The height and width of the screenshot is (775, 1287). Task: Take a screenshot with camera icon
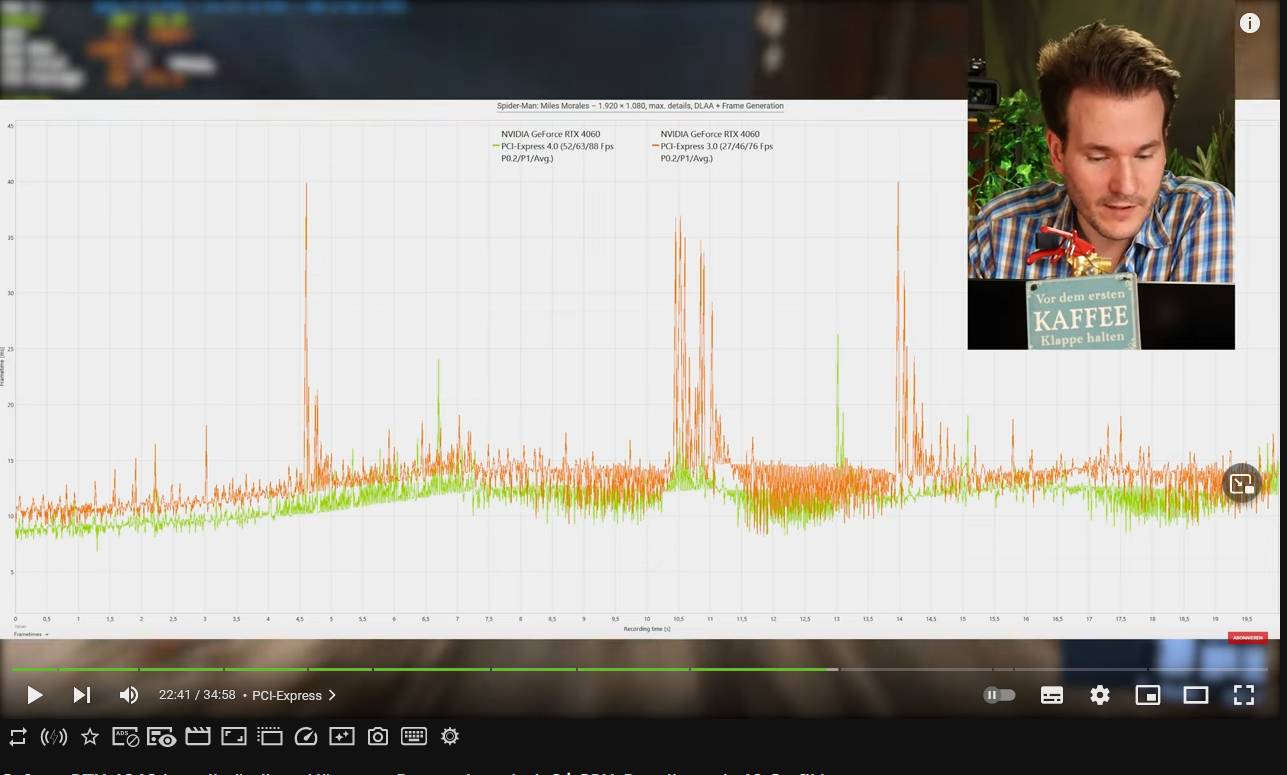coord(378,737)
